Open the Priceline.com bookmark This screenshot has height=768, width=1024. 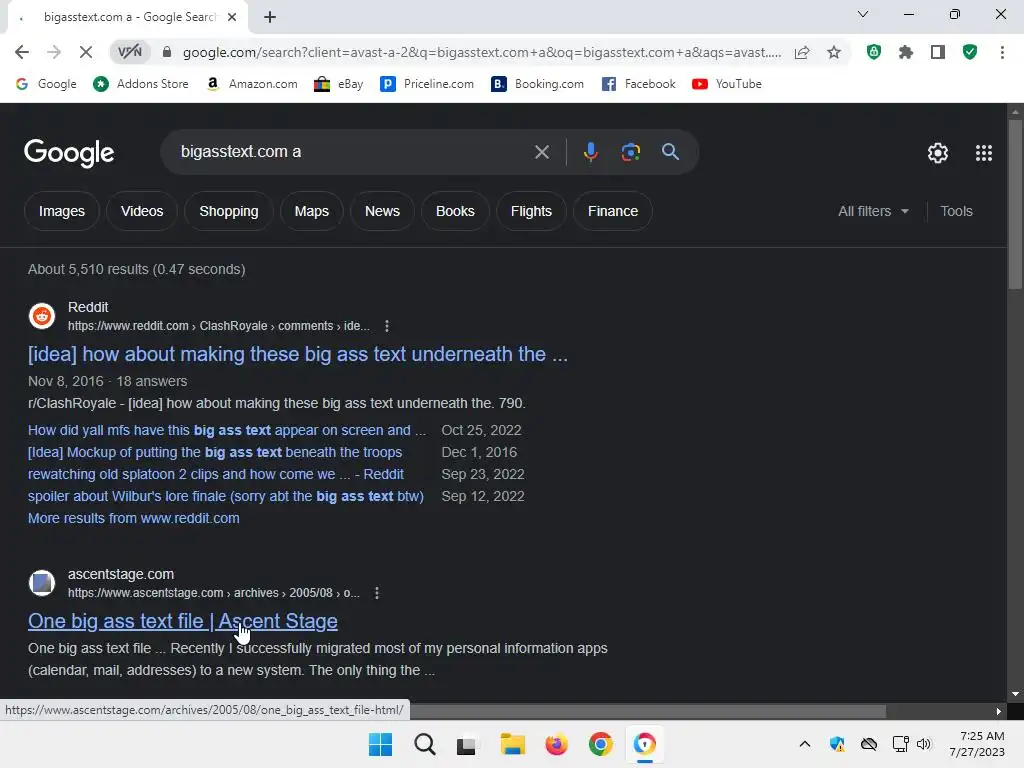[427, 84]
